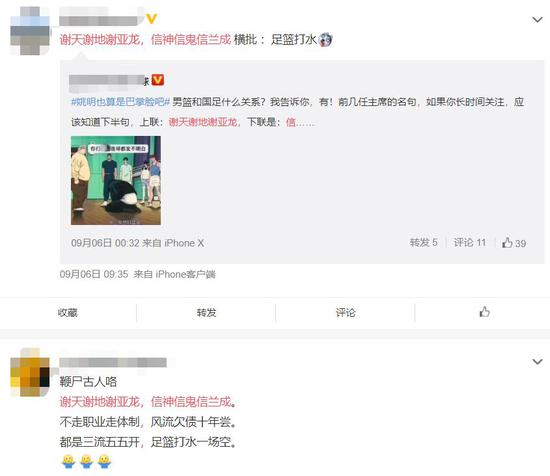Click 转发 in the post action bar
This screenshot has width=550, height=476.
tap(207, 312)
